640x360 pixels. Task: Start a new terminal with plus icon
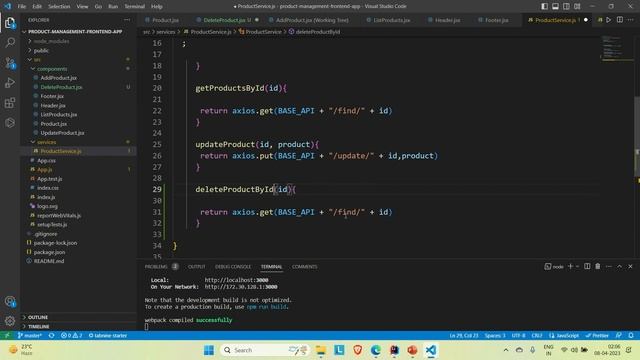click(570, 266)
